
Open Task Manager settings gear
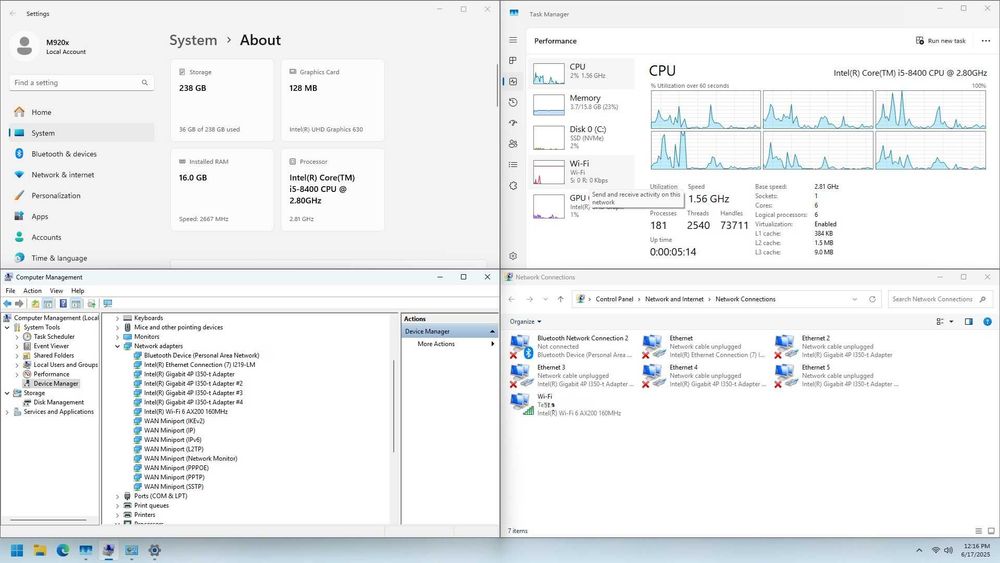point(513,256)
